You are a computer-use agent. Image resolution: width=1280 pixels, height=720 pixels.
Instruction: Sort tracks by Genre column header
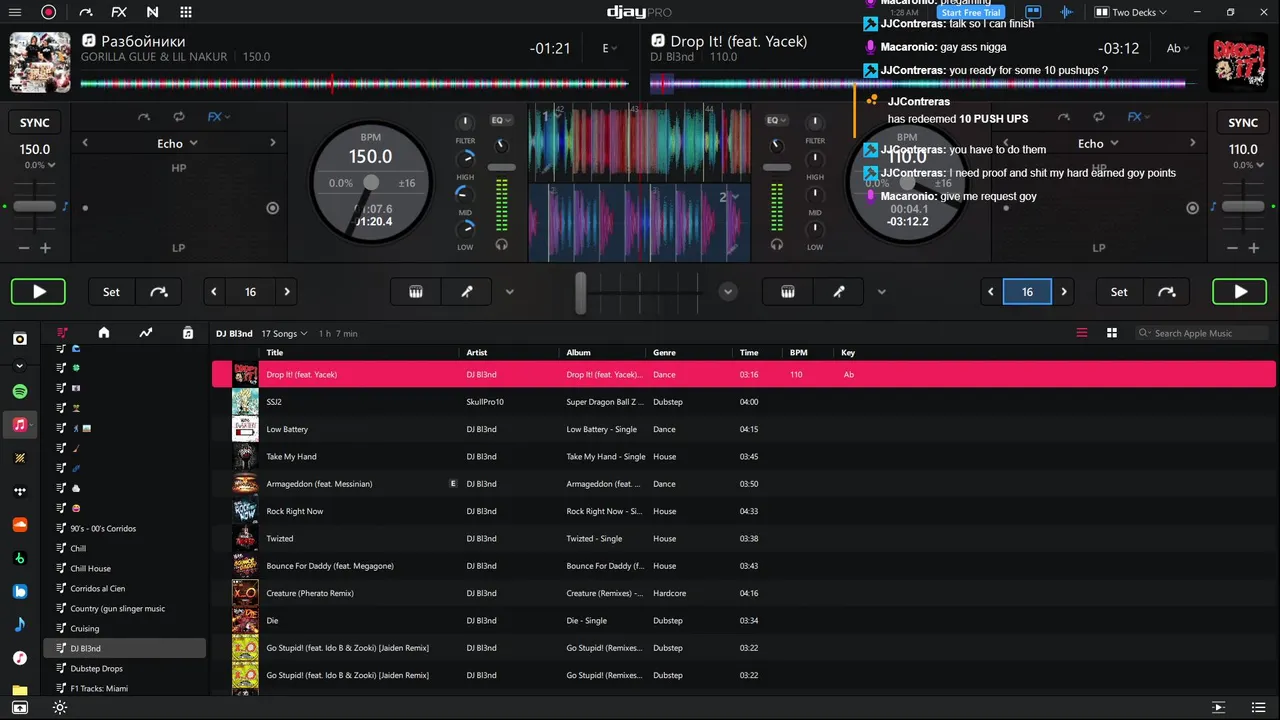tap(664, 352)
